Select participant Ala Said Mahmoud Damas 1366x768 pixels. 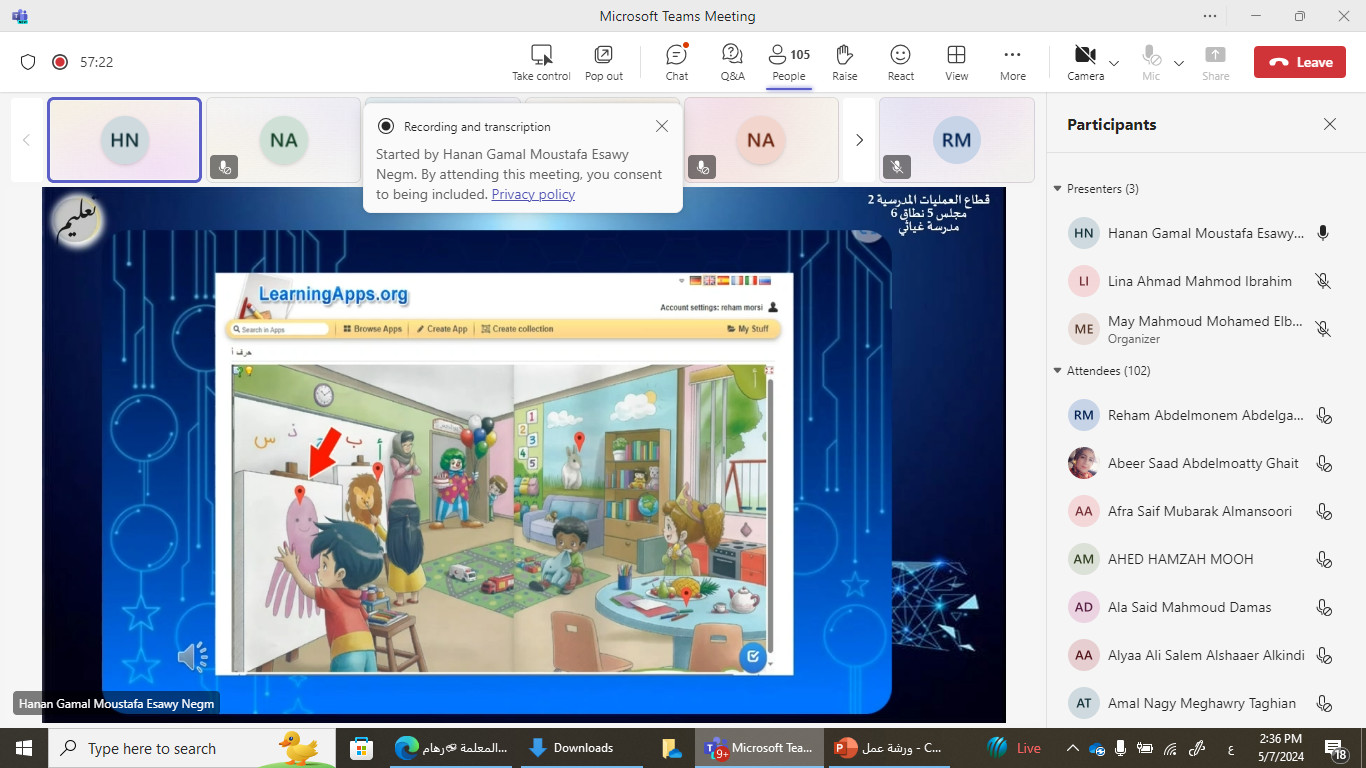(1200, 607)
